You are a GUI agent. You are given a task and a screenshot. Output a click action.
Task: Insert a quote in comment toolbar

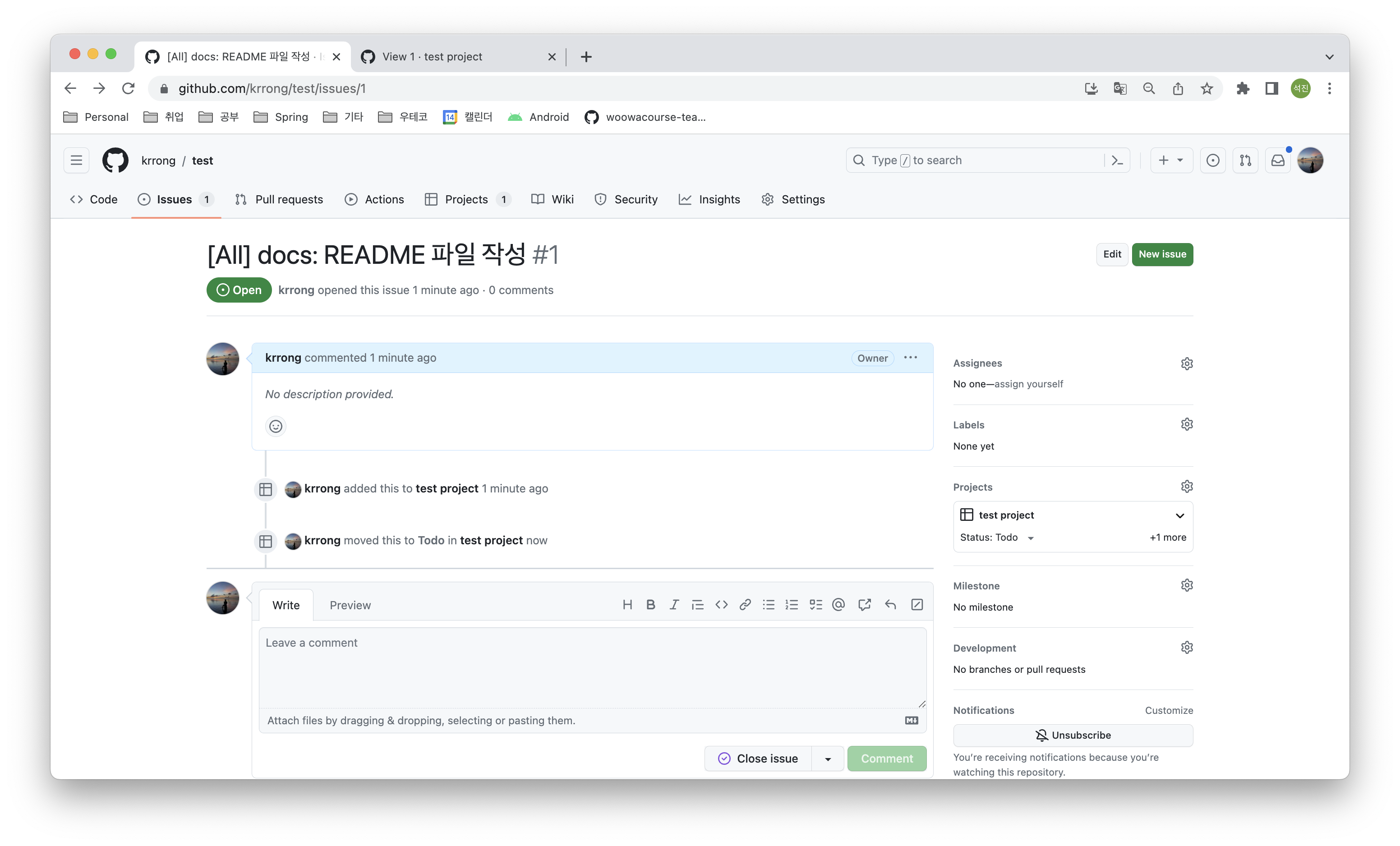pyautogui.click(x=698, y=605)
